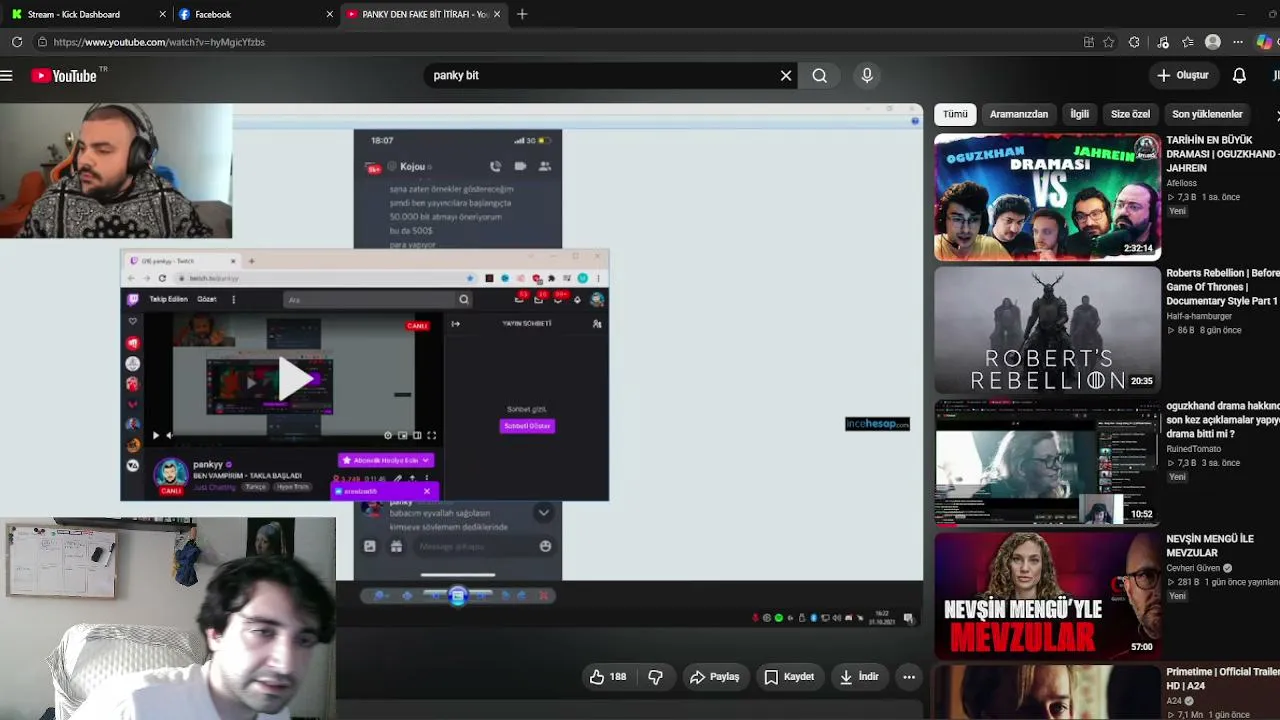Select the Tümü filter chip
The image size is (1280, 720).
(955, 114)
